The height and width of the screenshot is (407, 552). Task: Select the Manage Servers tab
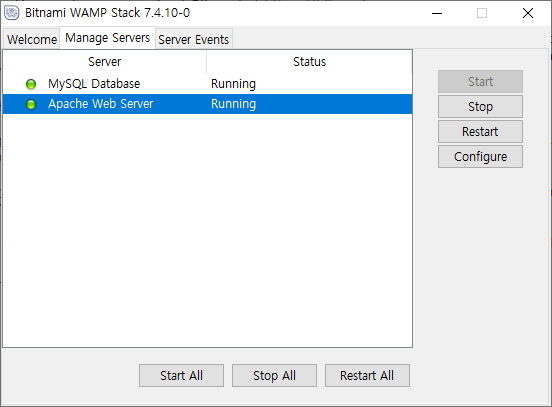tap(107, 37)
